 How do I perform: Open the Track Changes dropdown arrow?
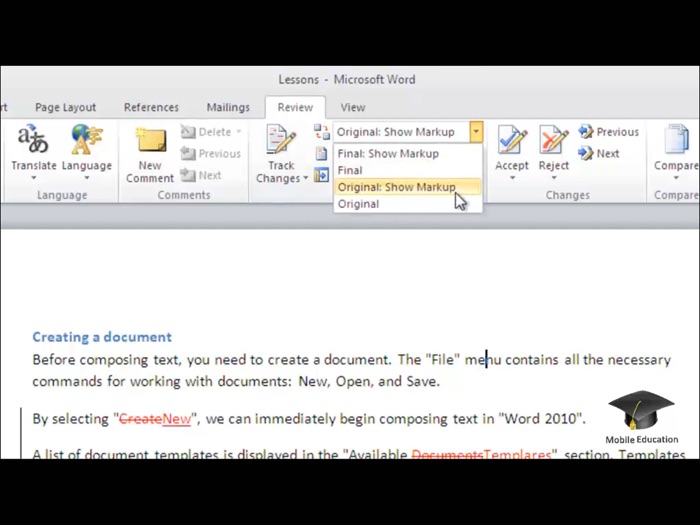pyautogui.click(x=306, y=178)
